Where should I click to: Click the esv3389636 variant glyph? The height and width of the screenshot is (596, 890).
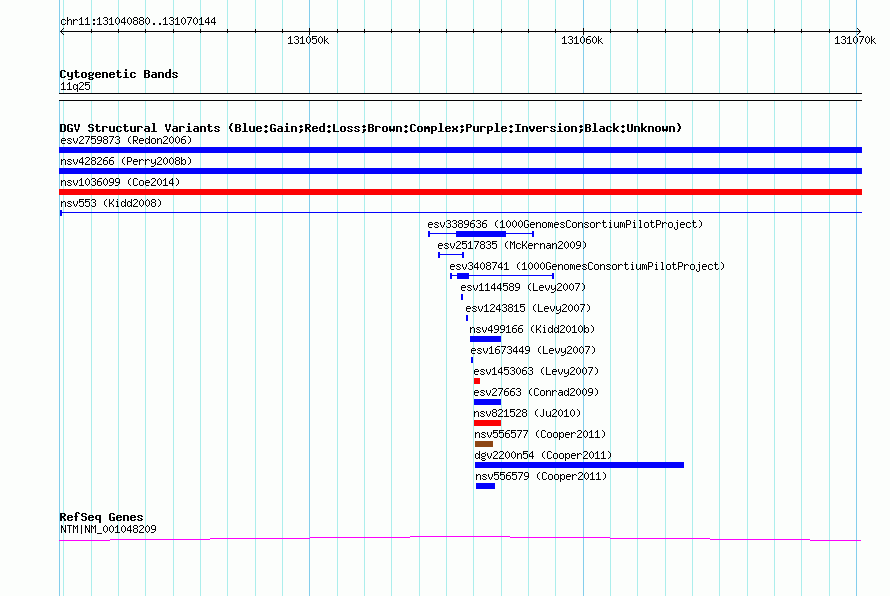pyautogui.click(x=481, y=234)
